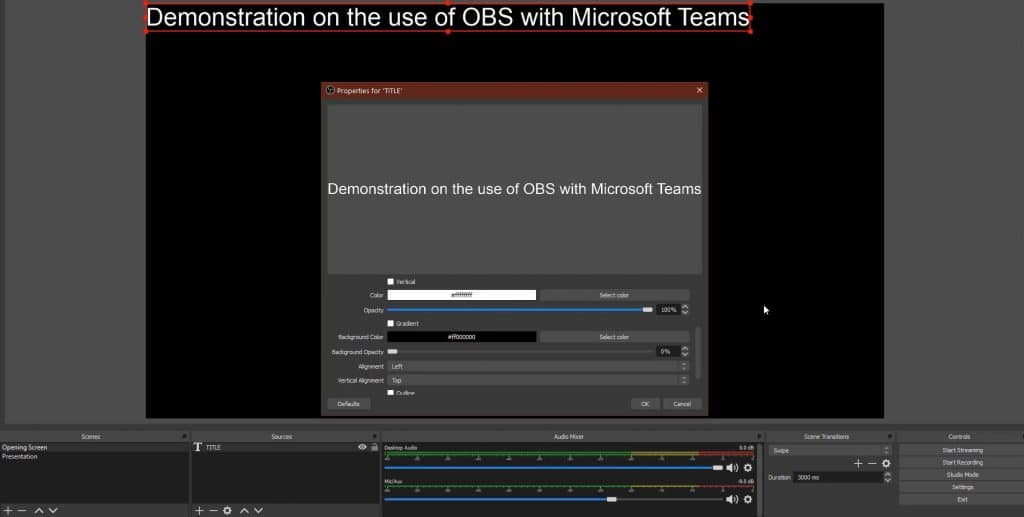Open transition properties gear in Scene Transitions

(886, 463)
